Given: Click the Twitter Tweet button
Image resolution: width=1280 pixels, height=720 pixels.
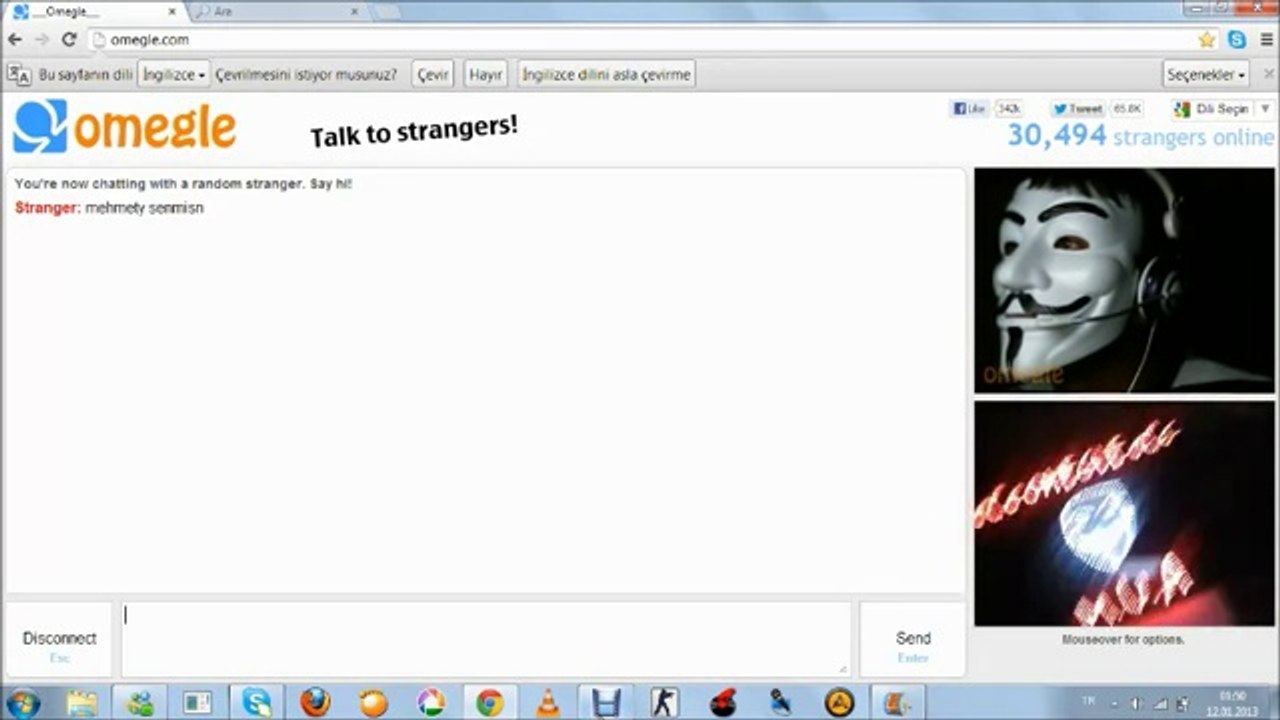Looking at the screenshot, I should coord(1078,108).
